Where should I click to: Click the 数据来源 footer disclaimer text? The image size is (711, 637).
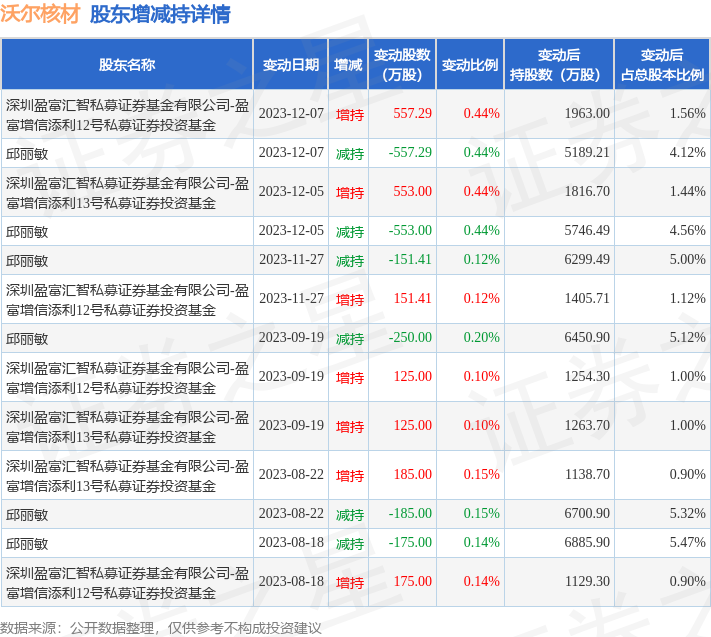click(161, 628)
